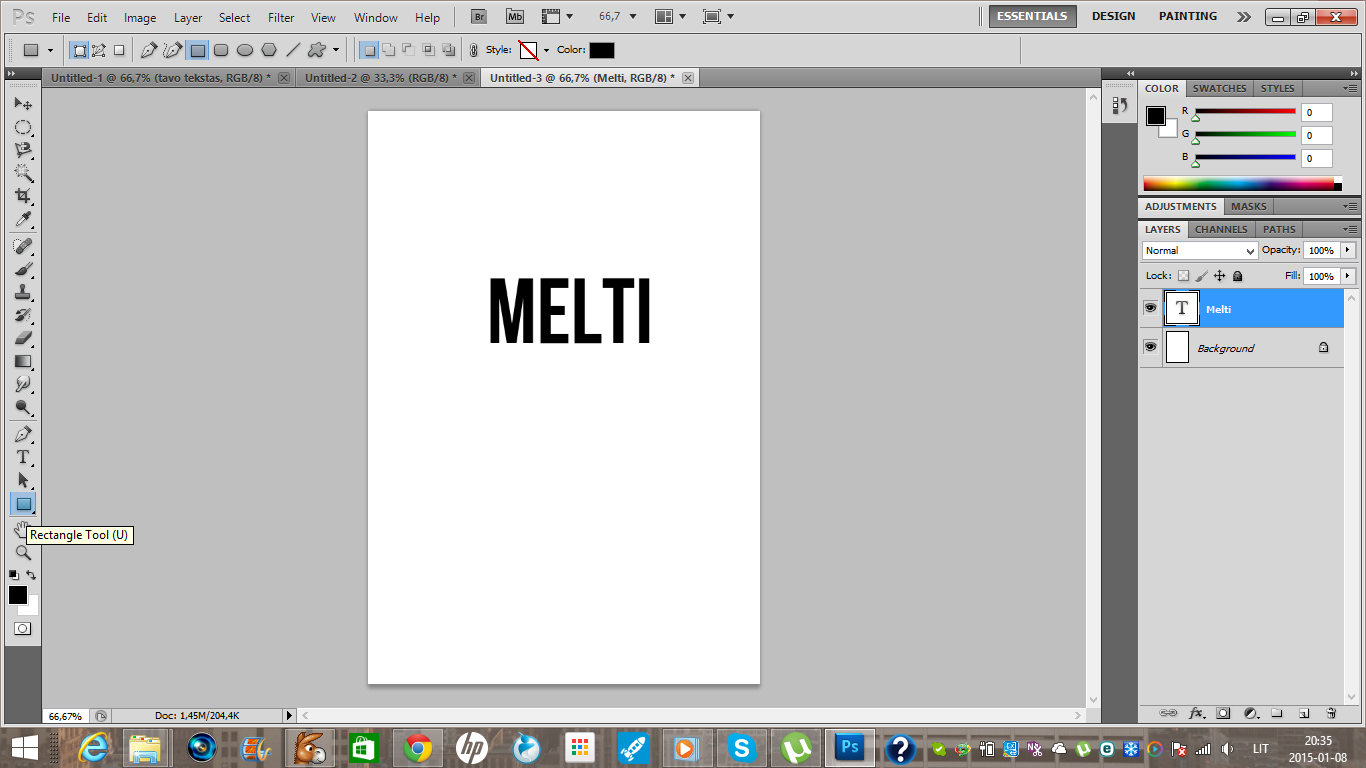Click Essentials workspace button
The height and width of the screenshot is (768, 1366).
(x=1032, y=16)
